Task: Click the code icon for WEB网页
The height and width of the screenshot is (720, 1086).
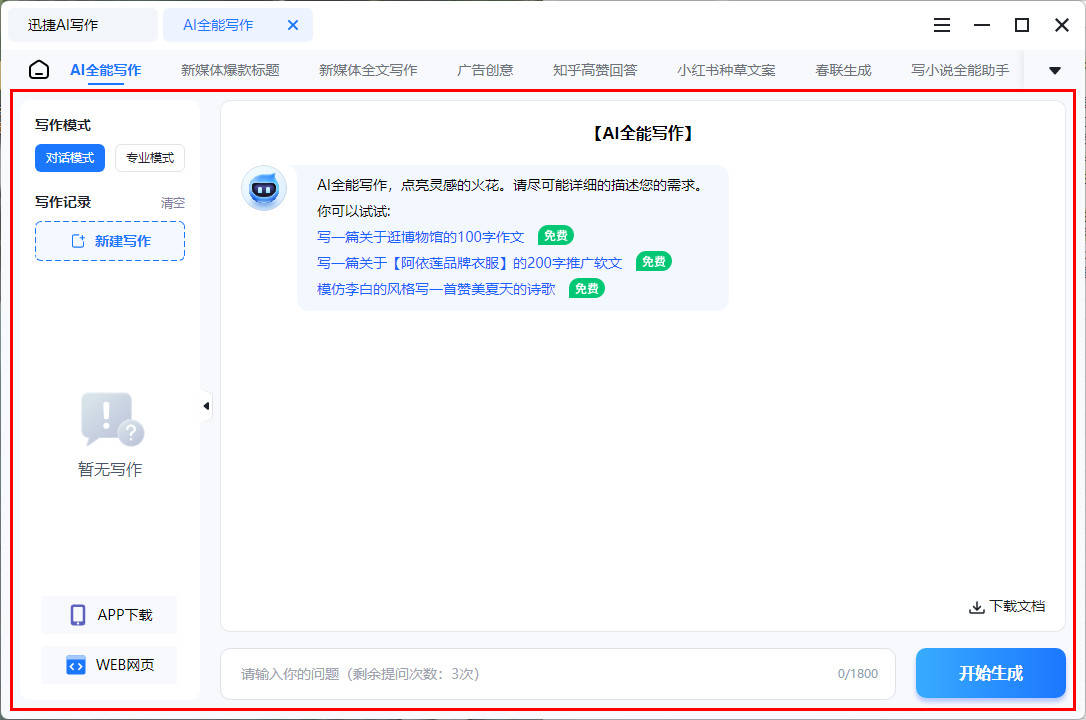Action: 76,665
